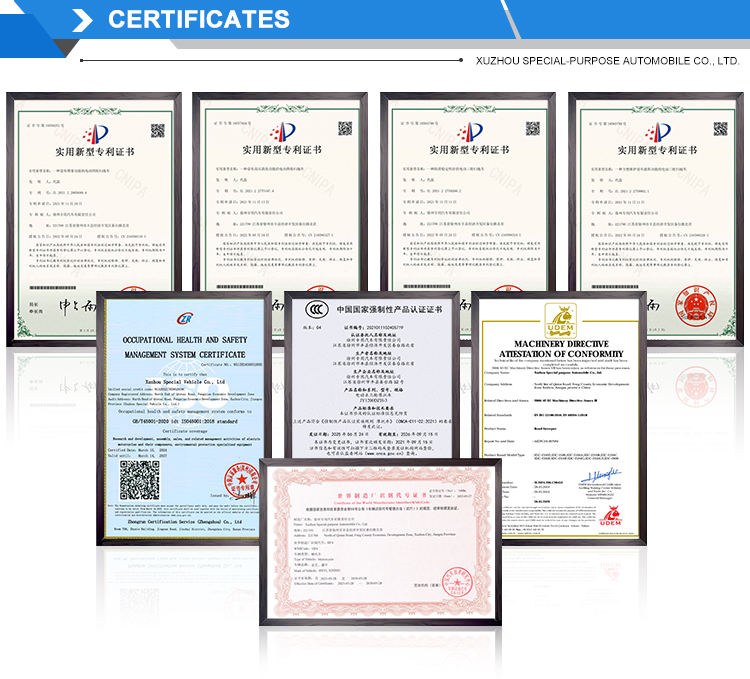Click the gold UDEM emblem on the conformity certificate
The width and height of the screenshot is (750, 679).
561,321
